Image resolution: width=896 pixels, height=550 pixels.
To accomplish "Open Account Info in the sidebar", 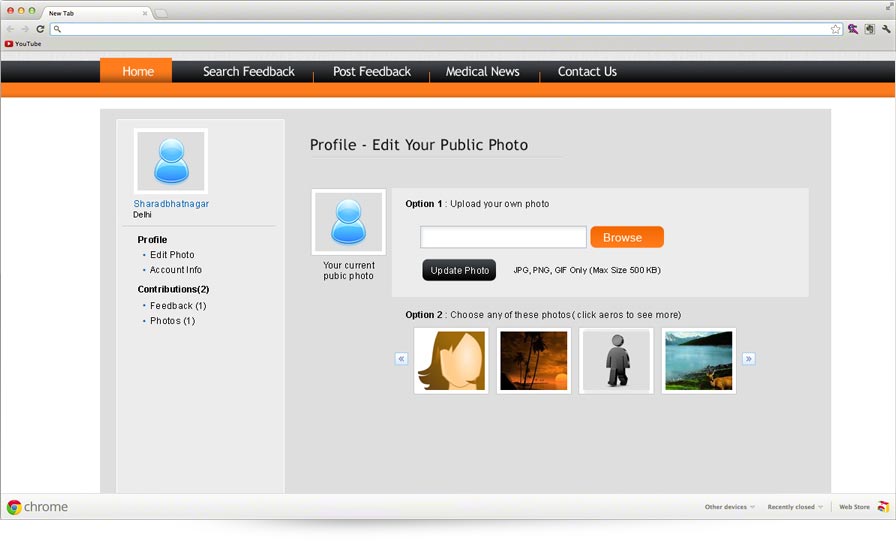I will (x=176, y=270).
